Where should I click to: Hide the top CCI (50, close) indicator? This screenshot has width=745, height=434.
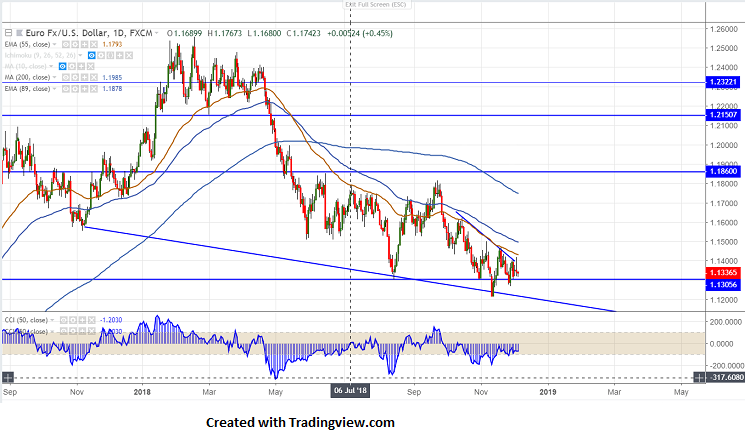(x=64, y=320)
